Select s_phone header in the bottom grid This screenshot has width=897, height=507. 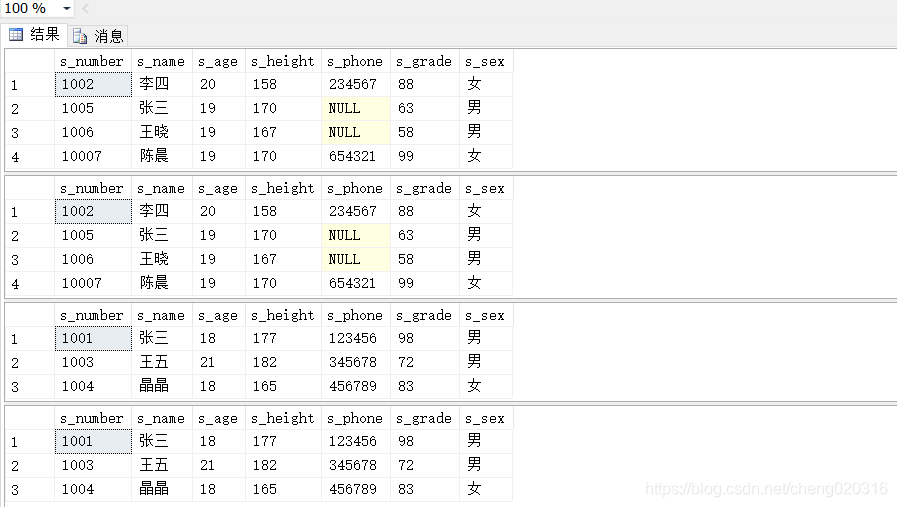coord(356,418)
